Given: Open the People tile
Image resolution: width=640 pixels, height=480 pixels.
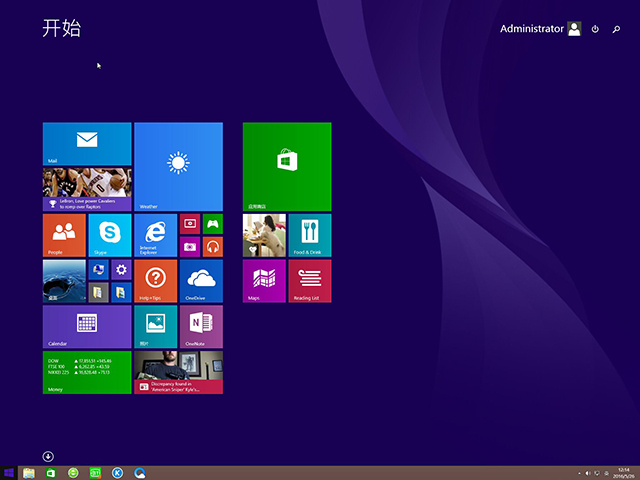Looking at the screenshot, I should (x=64, y=235).
